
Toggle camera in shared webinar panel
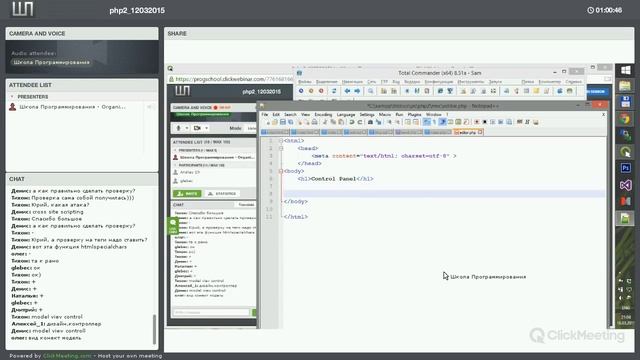197,128
